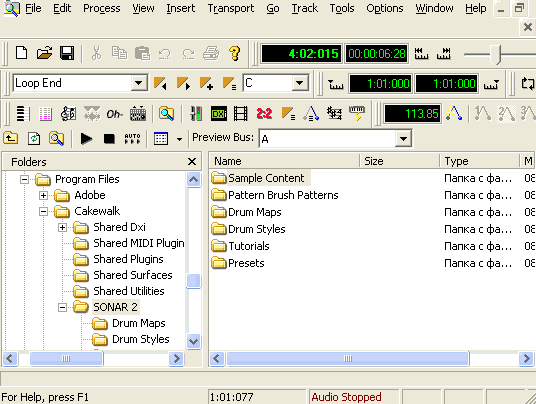Open the Preview Bus dropdown
This screenshot has height=404, width=536.
[403, 139]
